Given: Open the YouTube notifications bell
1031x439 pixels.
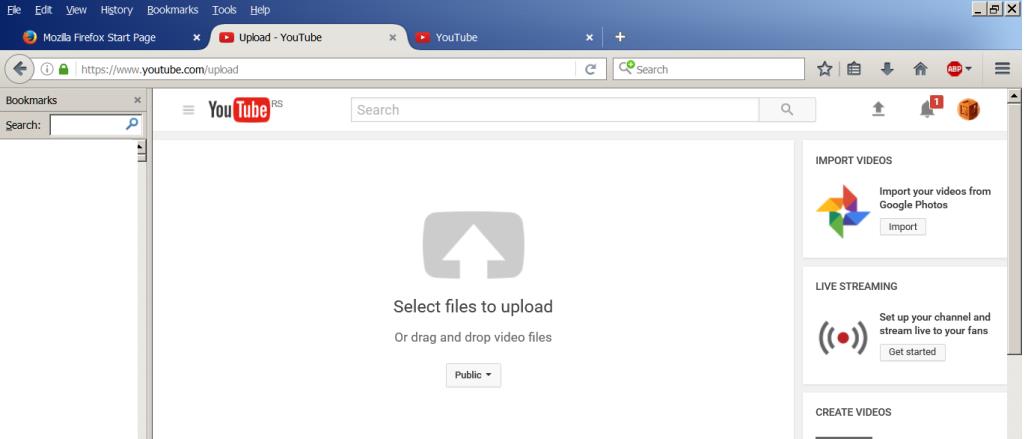Looking at the screenshot, I should point(928,110).
